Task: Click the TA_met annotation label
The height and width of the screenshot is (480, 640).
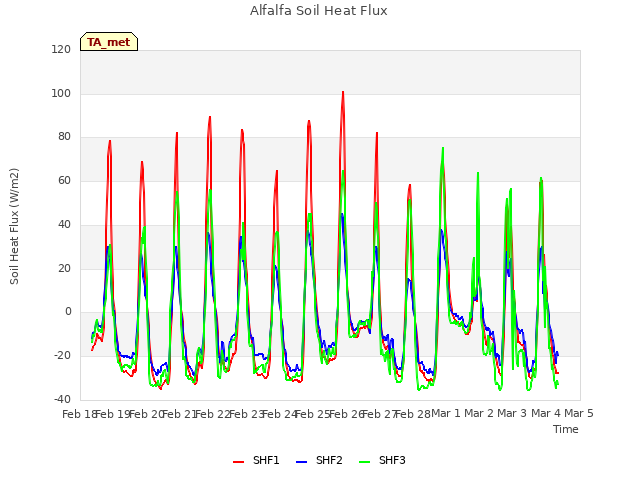Action: (x=109, y=42)
